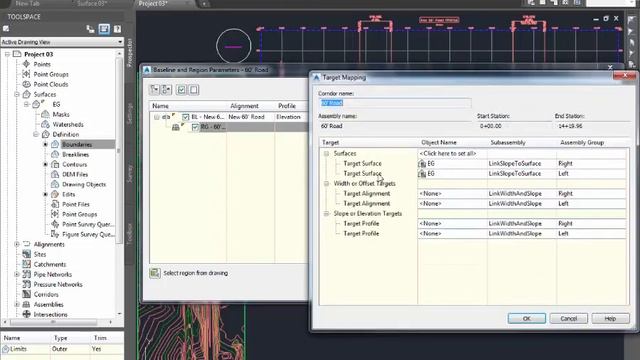Image resolution: width=640 pixels, height=360 pixels.
Task: Toggle the BL - New 6... baseline checkbox
Action: tap(186, 117)
